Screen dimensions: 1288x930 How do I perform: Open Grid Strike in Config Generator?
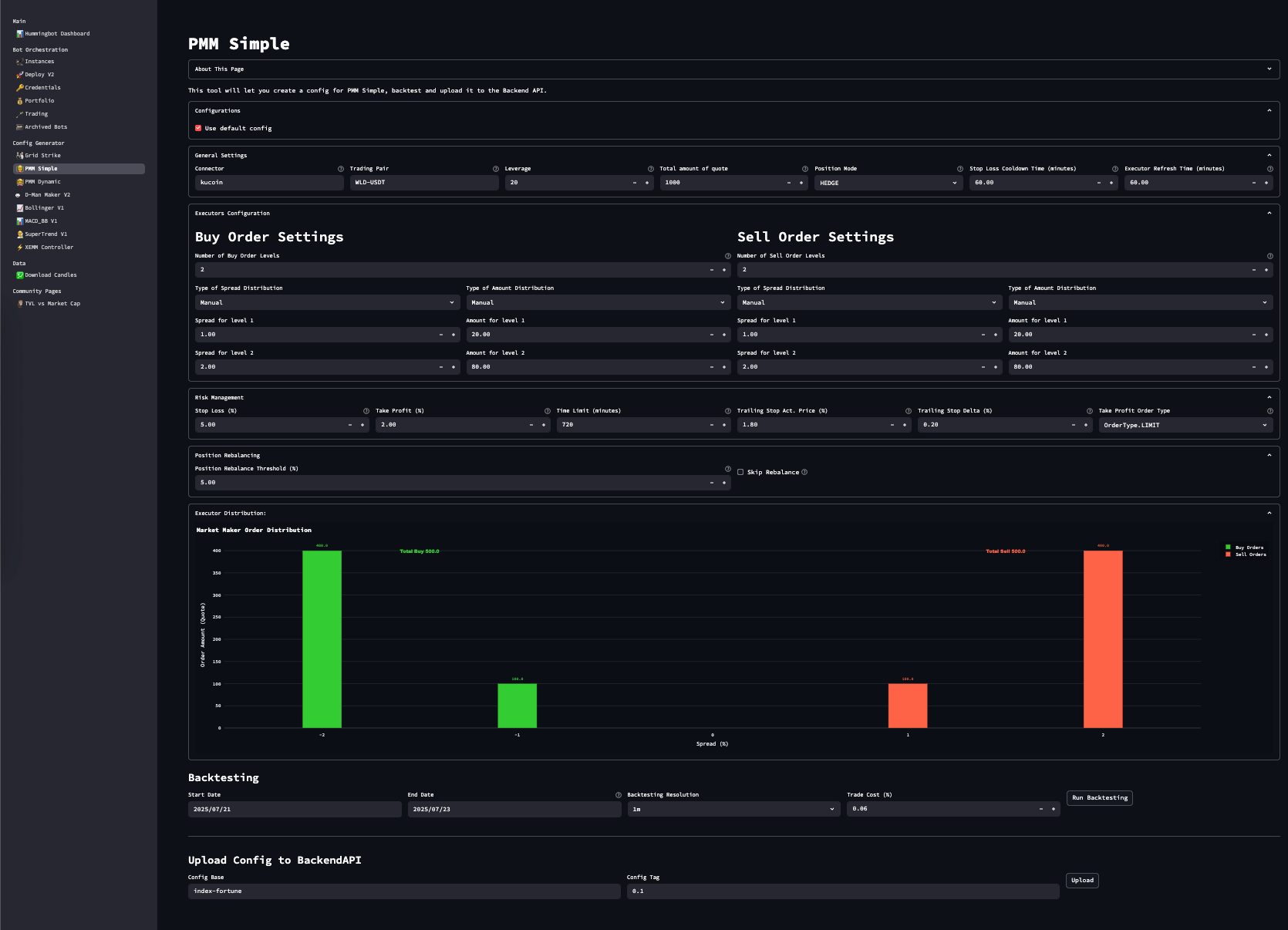[43, 155]
